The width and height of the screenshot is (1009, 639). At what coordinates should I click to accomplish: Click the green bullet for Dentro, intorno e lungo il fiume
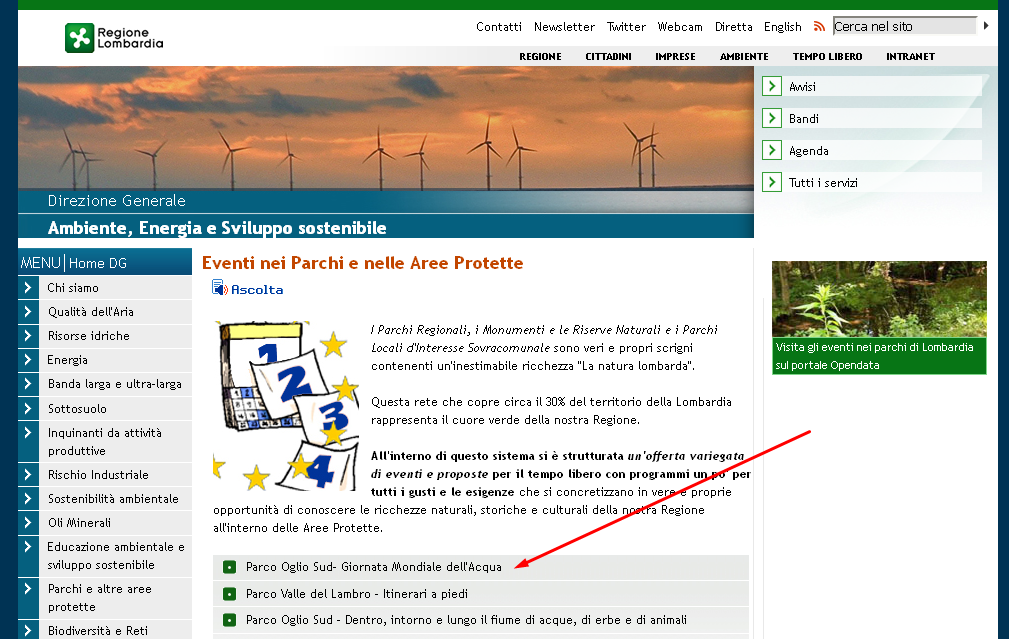229,620
